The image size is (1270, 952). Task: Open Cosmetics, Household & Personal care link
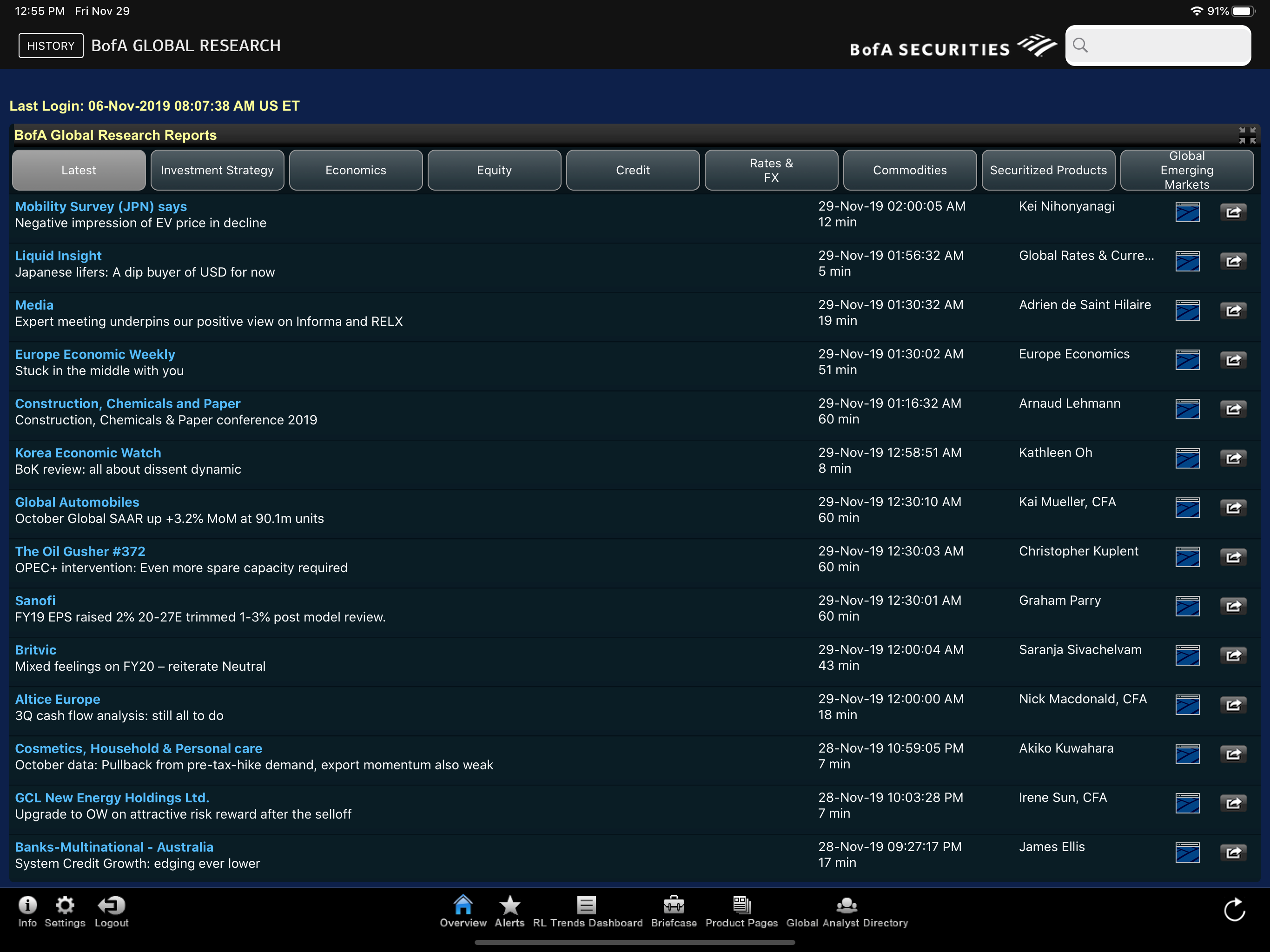pyautogui.click(x=139, y=749)
